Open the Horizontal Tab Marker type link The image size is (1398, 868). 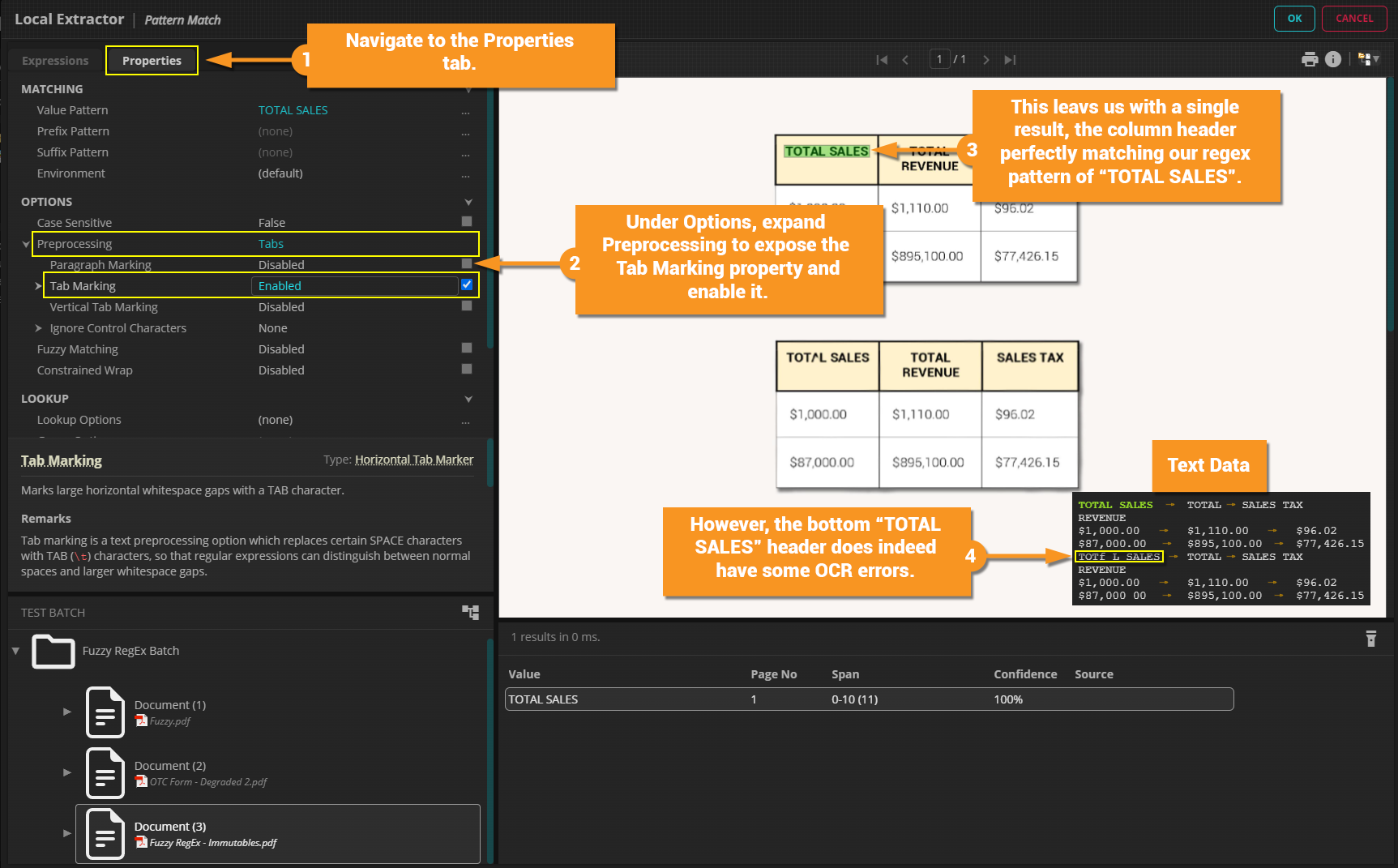(x=413, y=460)
